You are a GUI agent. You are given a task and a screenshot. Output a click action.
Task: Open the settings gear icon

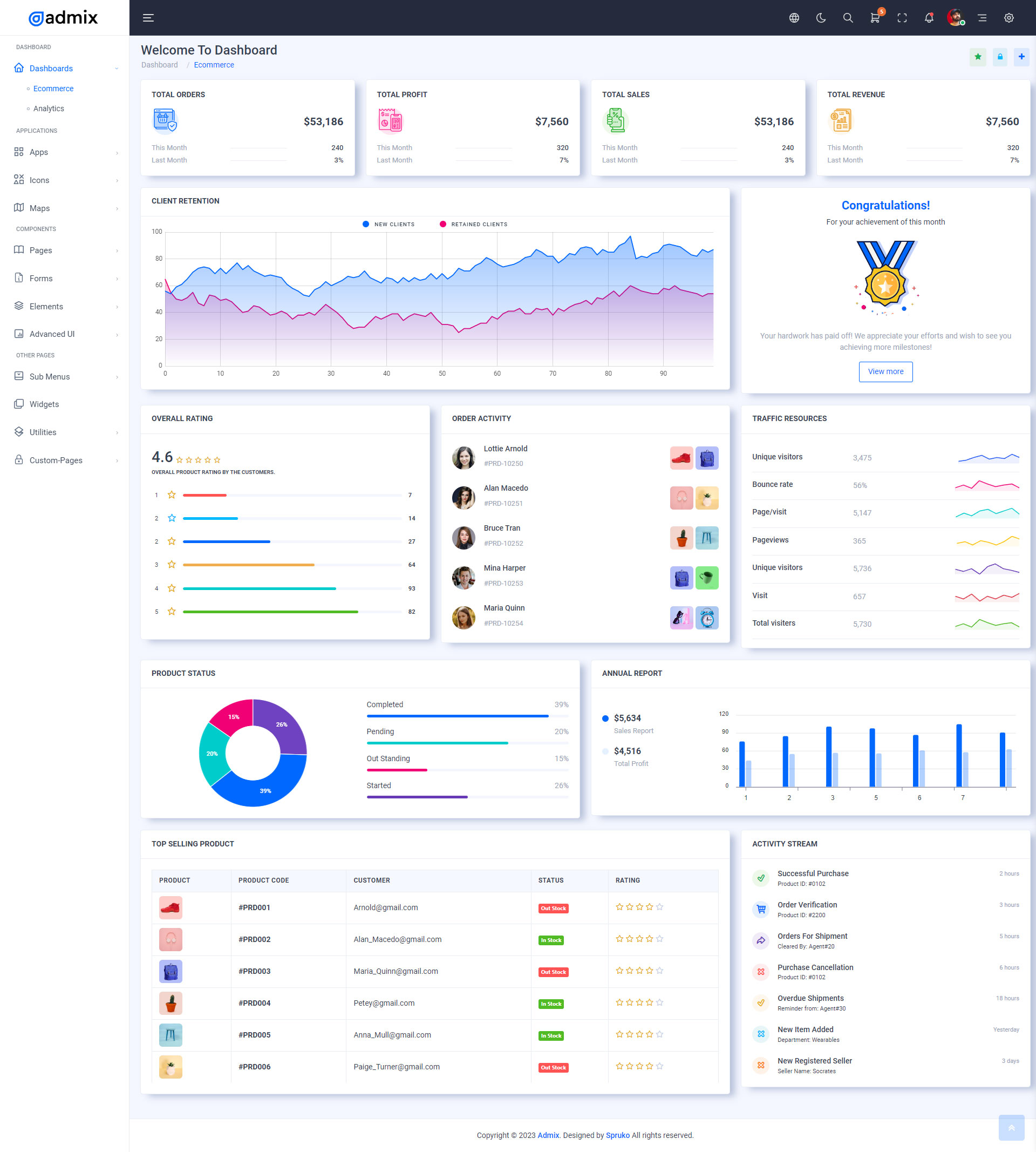[1008, 18]
